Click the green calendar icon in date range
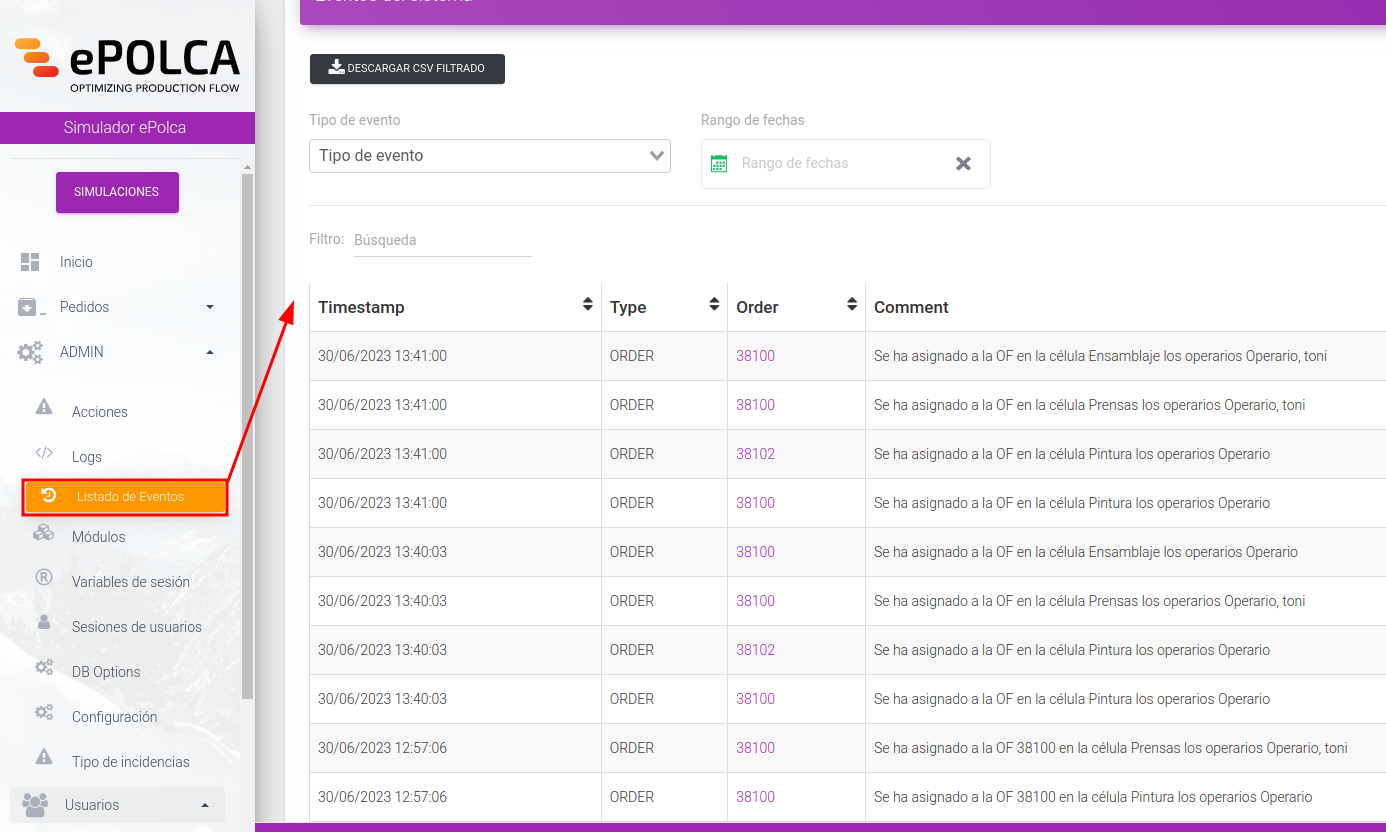 [719, 163]
